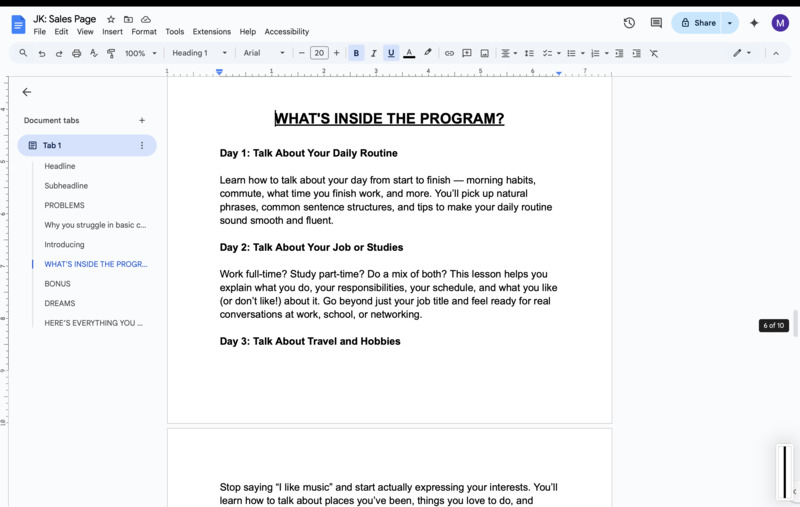Open editing mode pencil dropdown
Viewport: 800px width, 507px height.
pos(742,53)
